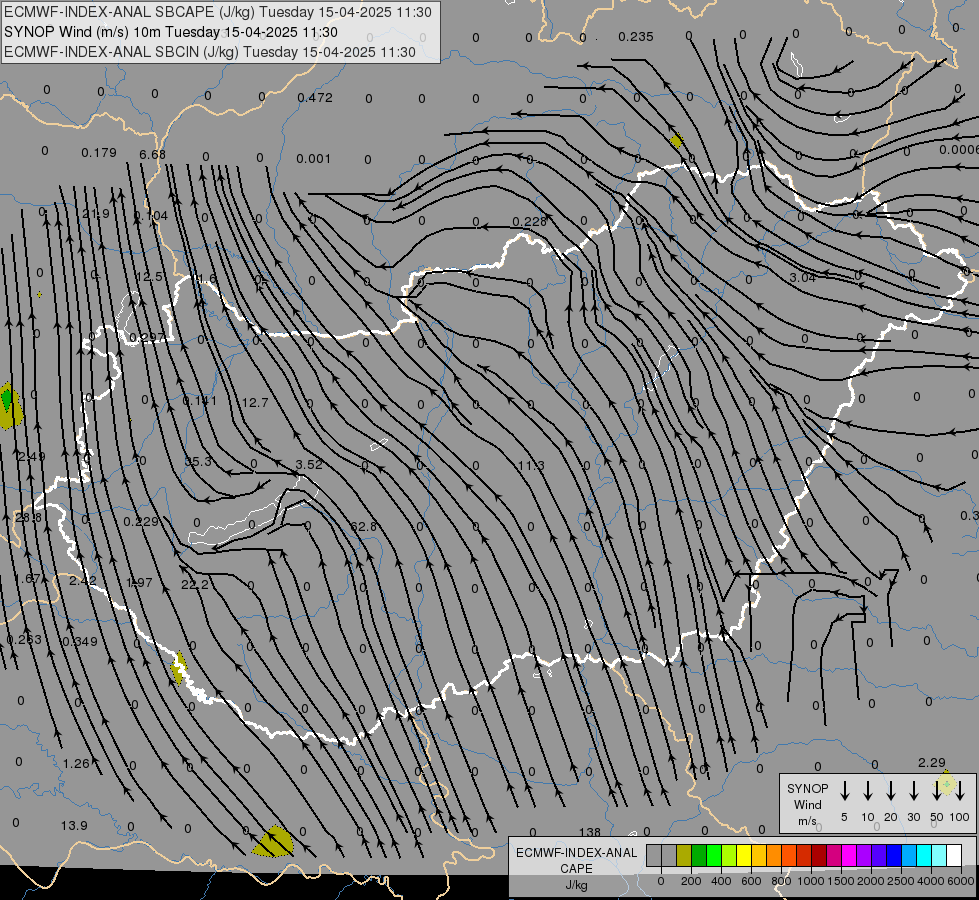The height and width of the screenshot is (900, 979).
Task: Click the map value '0.141'
Action: (x=200, y=400)
